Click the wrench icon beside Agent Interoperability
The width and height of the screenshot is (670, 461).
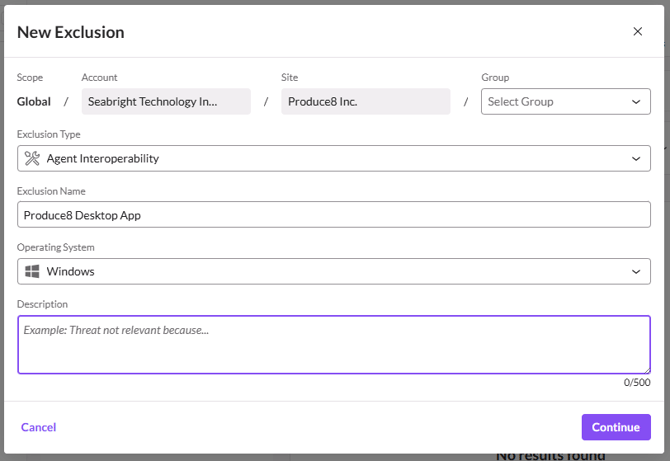31,158
